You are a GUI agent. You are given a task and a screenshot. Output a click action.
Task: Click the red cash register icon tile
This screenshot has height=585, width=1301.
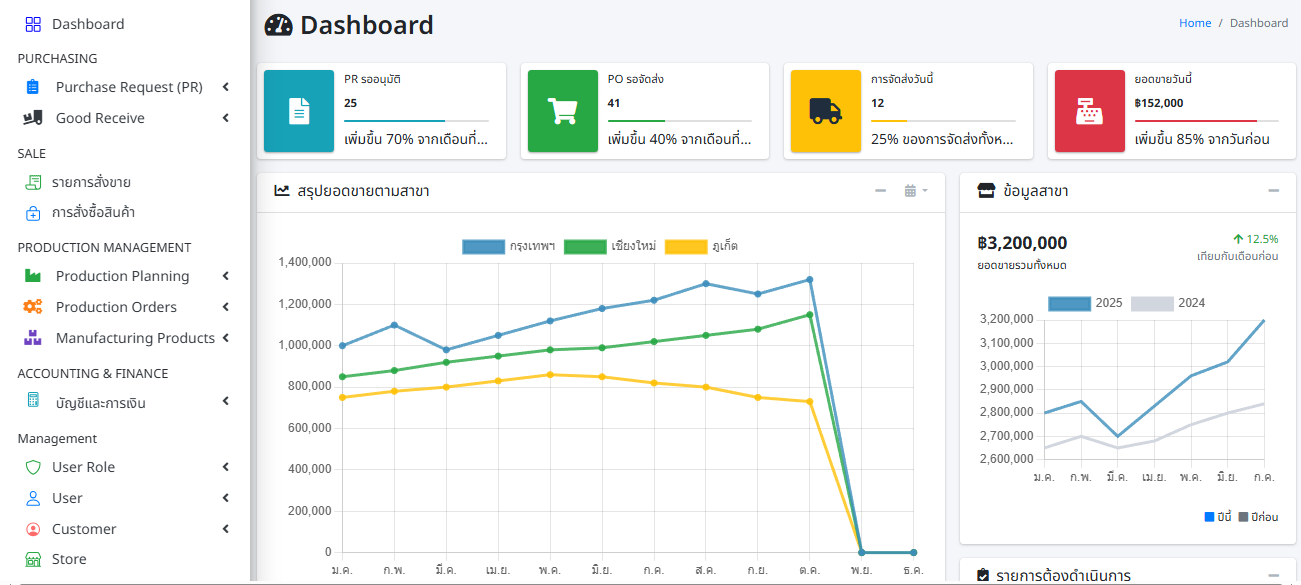(x=1090, y=111)
